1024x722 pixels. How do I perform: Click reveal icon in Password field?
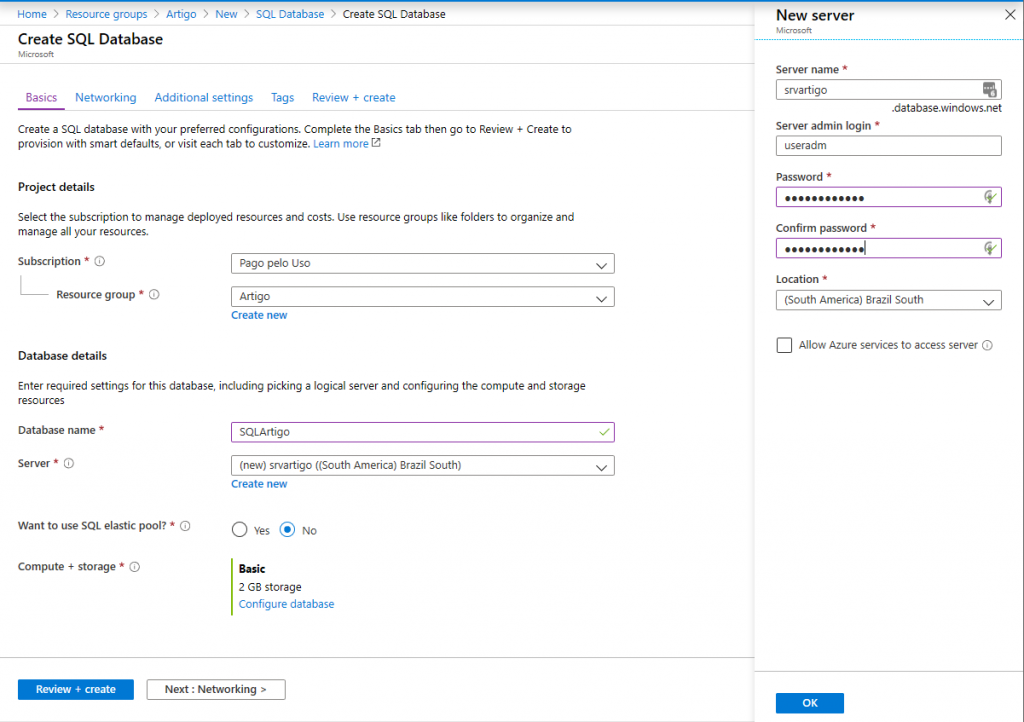pyautogui.click(x=990, y=197)
